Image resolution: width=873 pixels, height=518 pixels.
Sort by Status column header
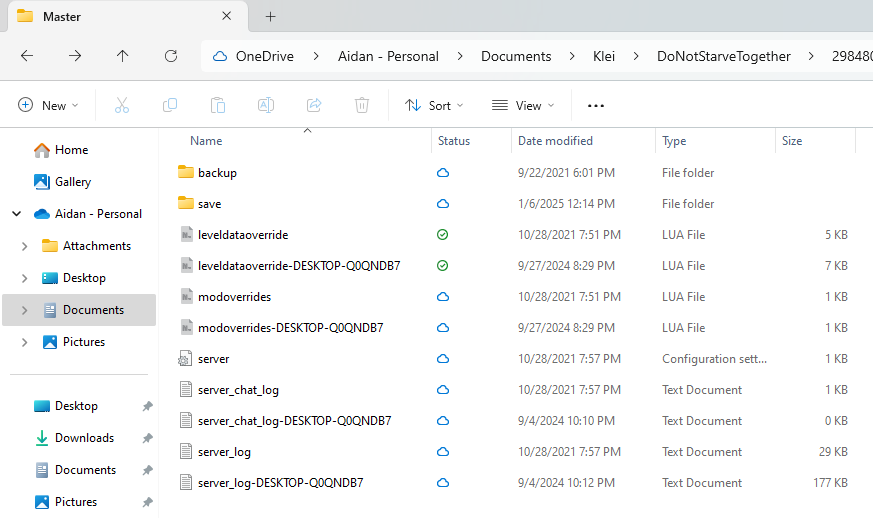[454, 141]
